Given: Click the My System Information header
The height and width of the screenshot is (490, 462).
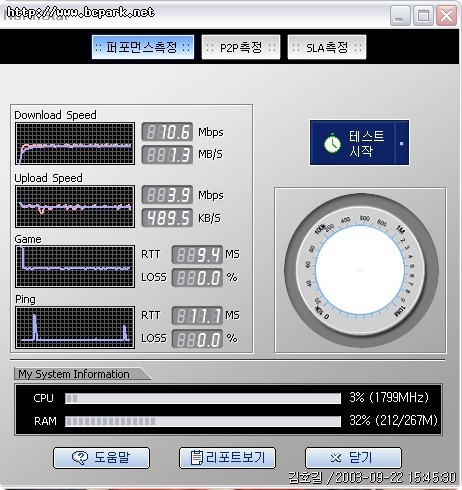Looking at the screenshot, I should pyautogui.click(x=74, y=374).
